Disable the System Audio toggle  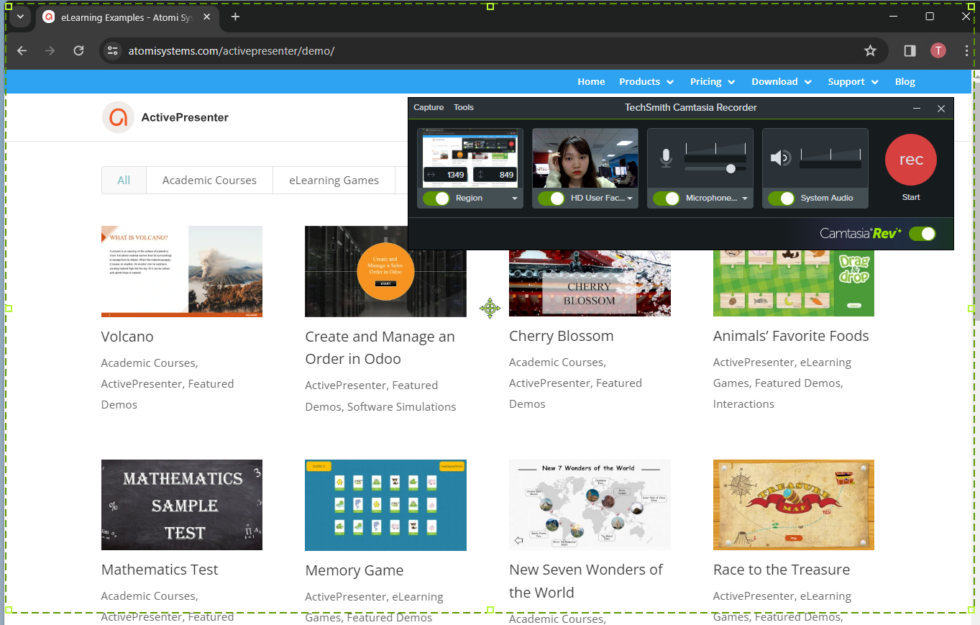click(784, 197)
